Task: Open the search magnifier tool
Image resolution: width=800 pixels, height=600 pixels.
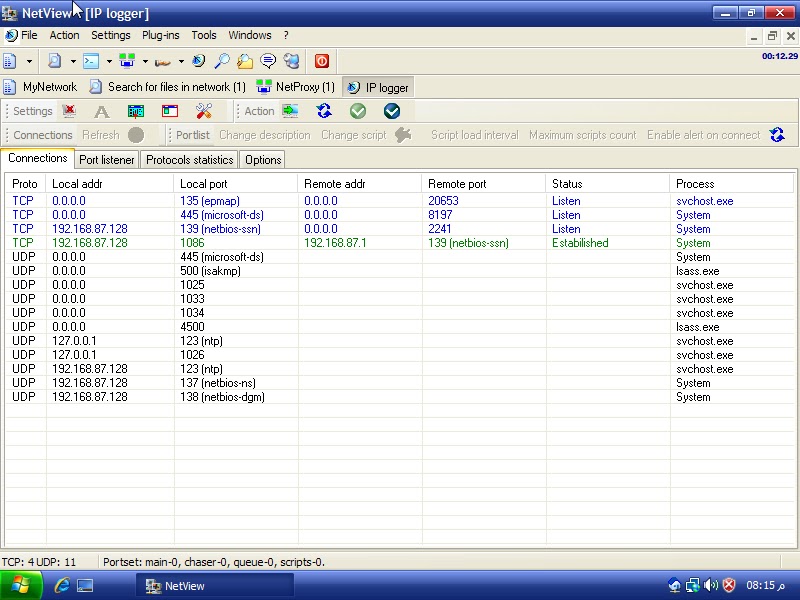Action: point(222,60)
